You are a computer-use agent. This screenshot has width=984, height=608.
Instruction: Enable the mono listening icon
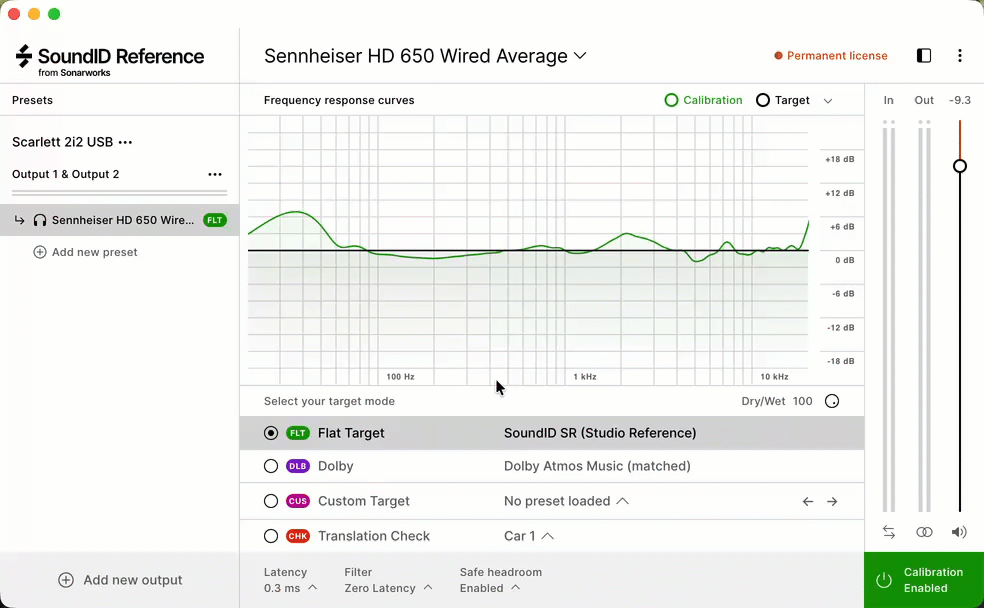tap(923, 533)
